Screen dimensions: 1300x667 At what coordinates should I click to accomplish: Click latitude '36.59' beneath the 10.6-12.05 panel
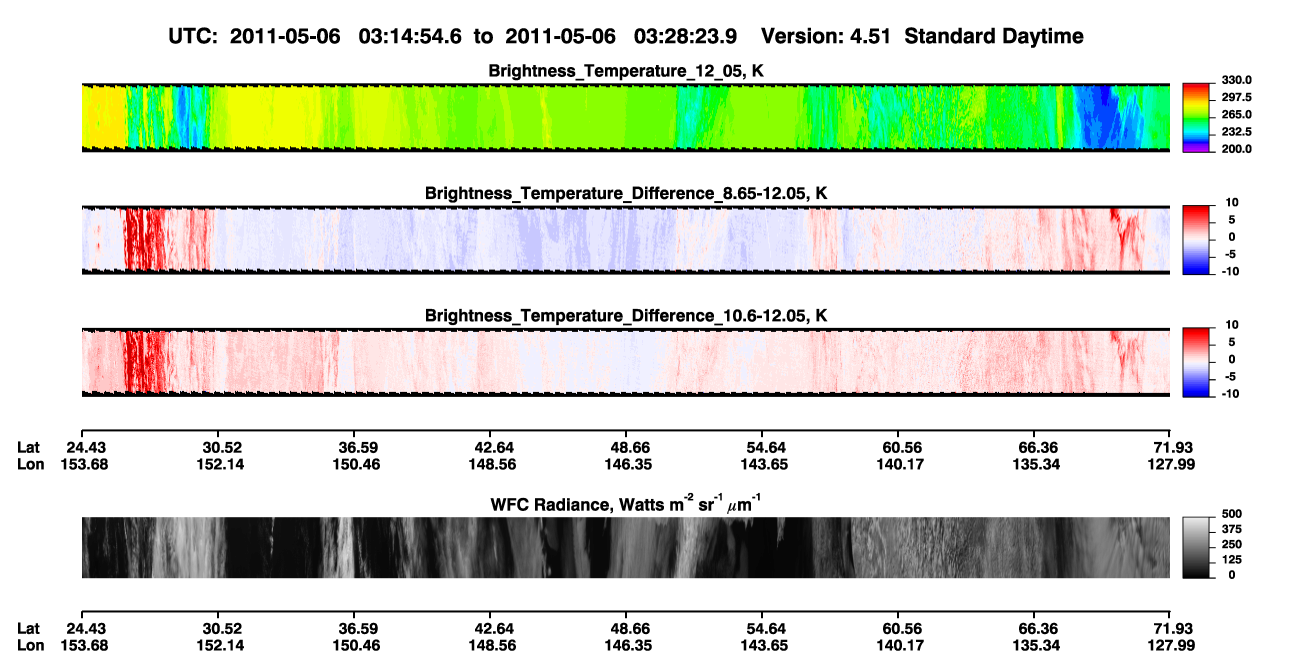coord(354,447)
